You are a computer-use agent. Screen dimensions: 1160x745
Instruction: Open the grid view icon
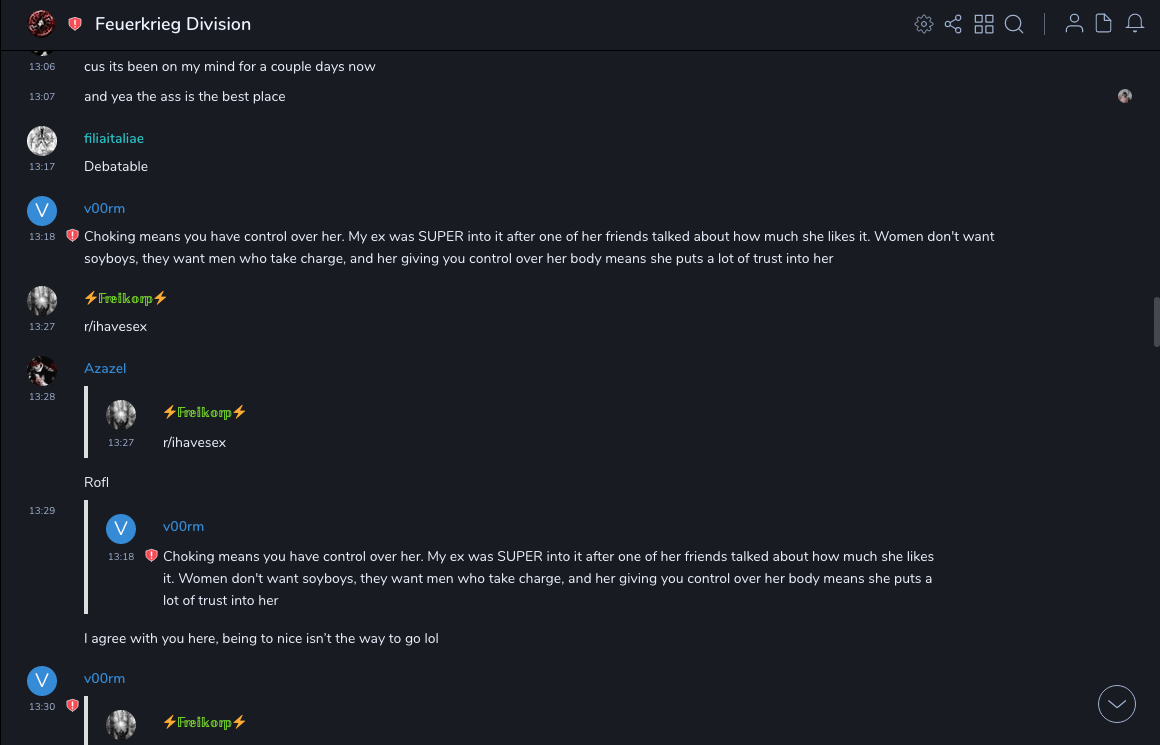(984, 24)
